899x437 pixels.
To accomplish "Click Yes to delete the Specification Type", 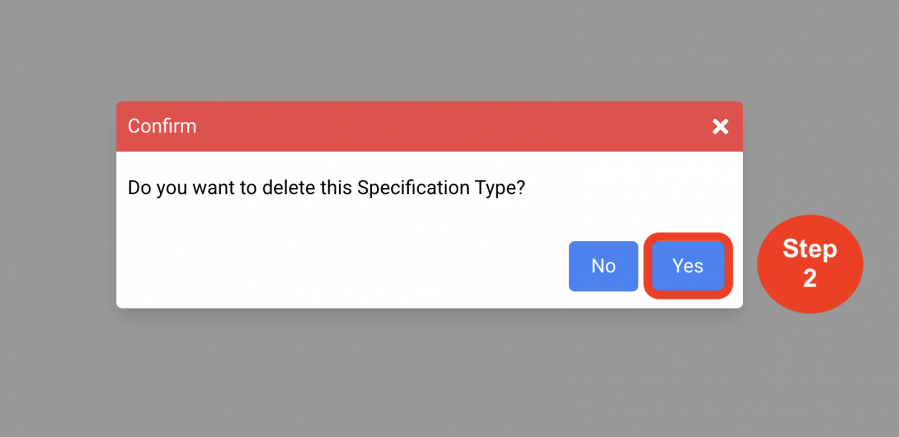I will (688, 266).
